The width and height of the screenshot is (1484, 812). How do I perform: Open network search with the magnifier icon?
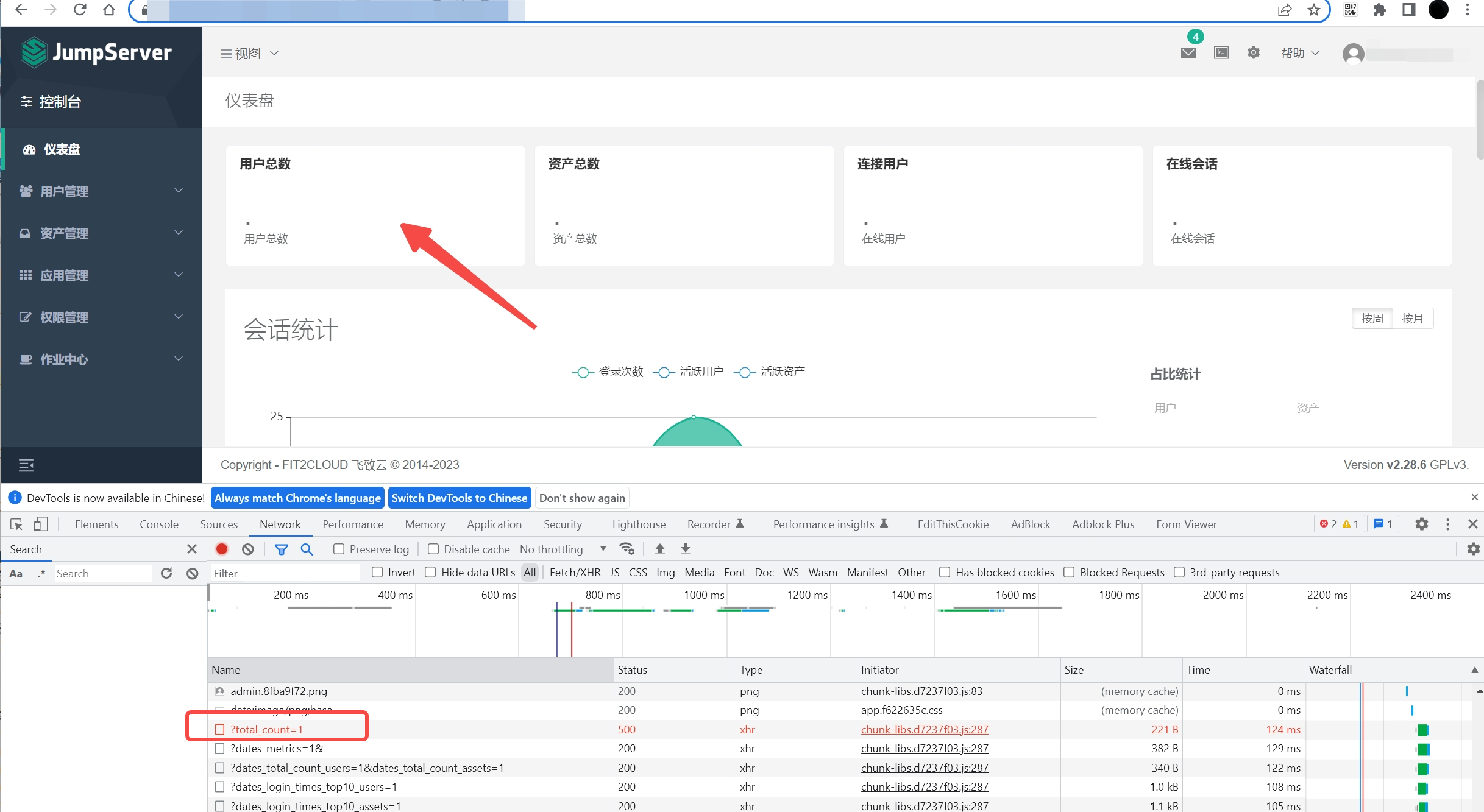tap(307, 549)
